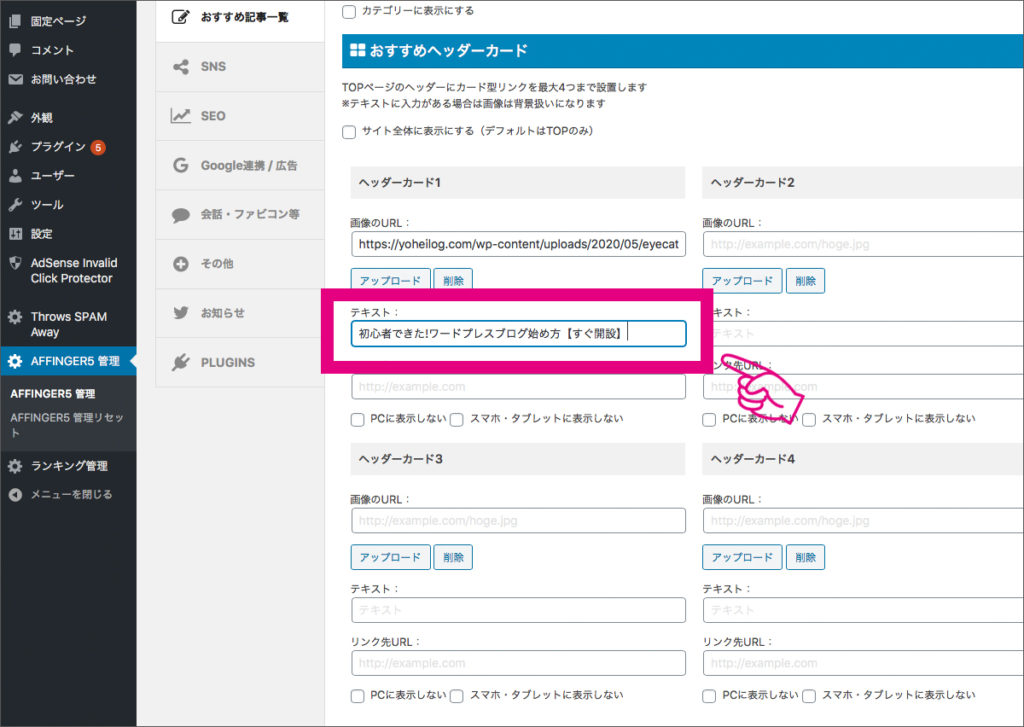Collapse the admin sidebar with メニューを閉じる
The height and width of the screenshot is (727, 1024).
14,493
